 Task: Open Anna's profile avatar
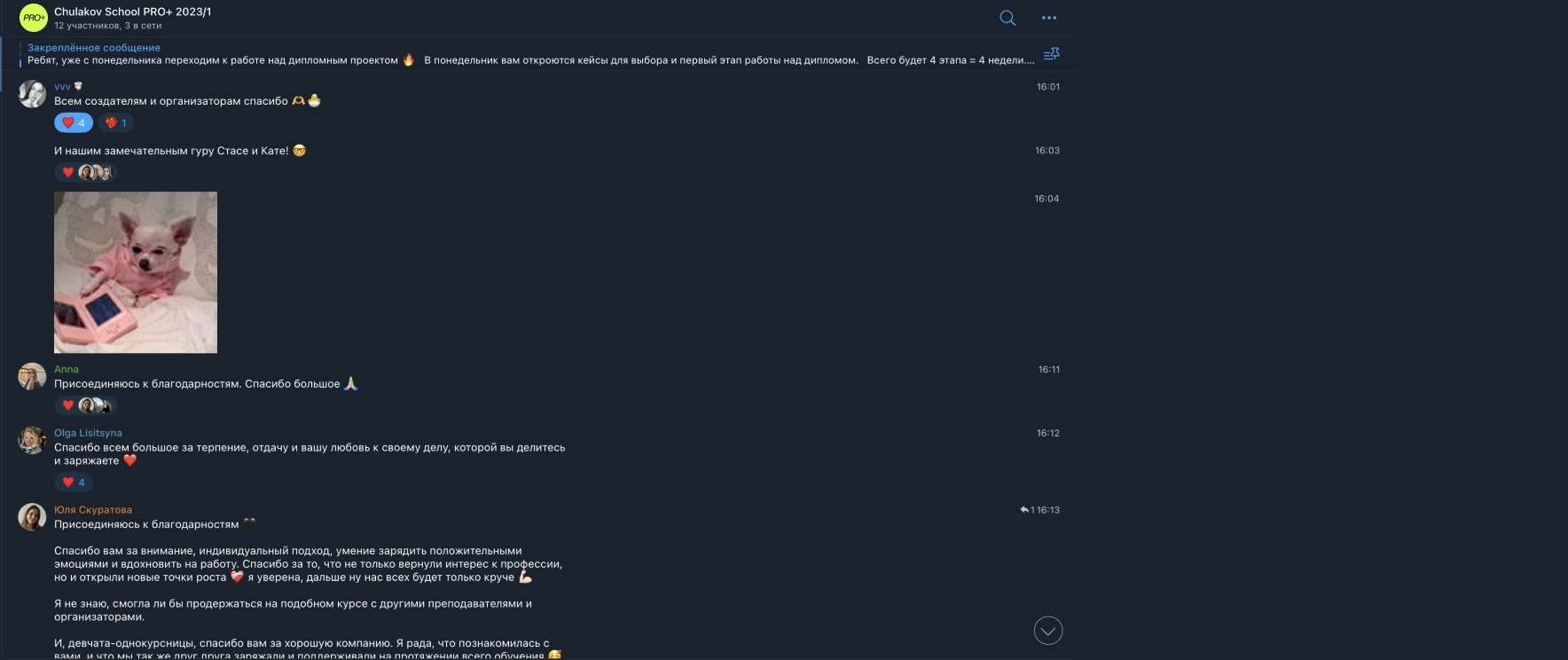[x=33, y=376]
